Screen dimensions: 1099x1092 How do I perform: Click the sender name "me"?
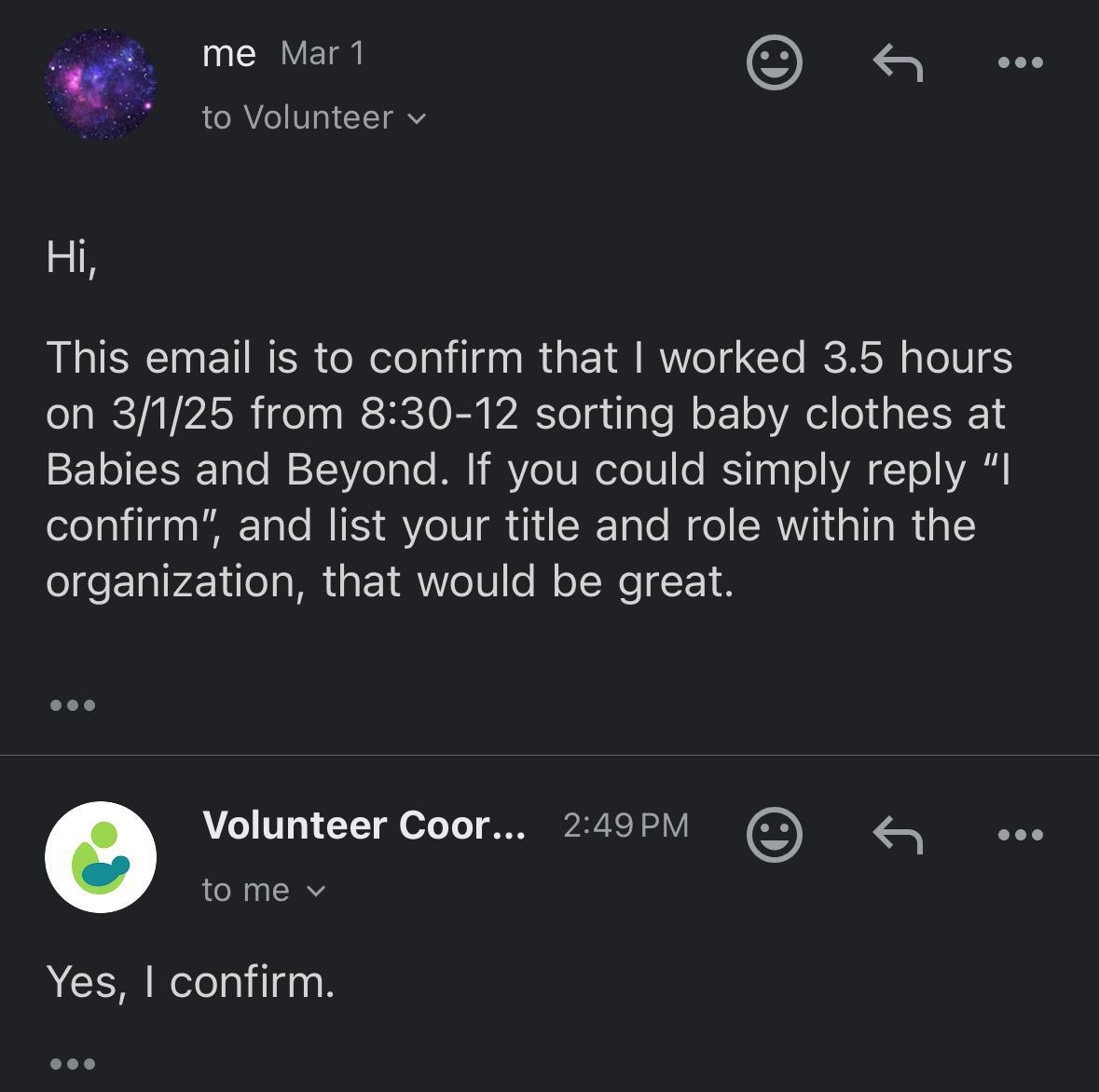228,54
